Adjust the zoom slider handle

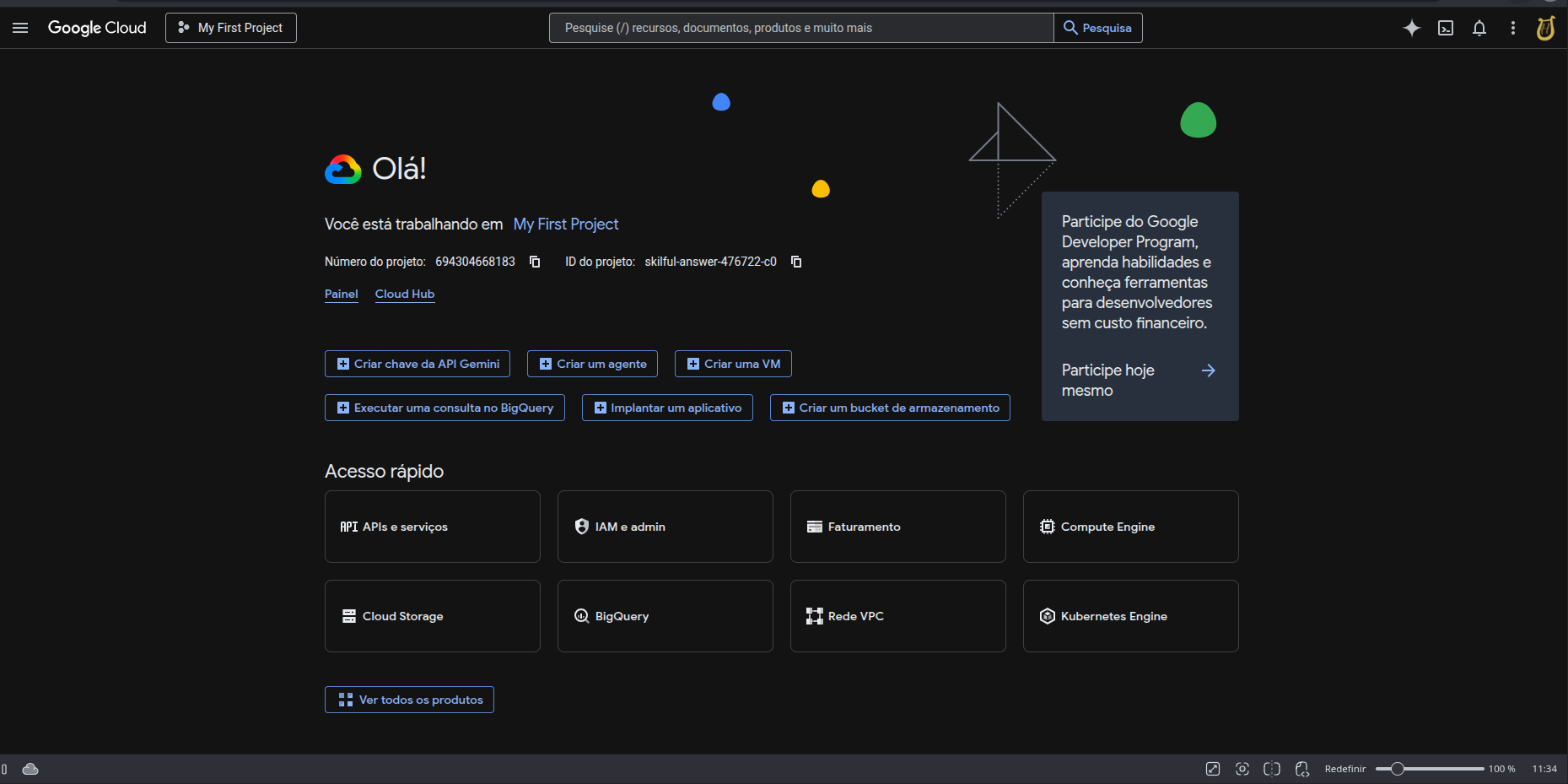pyautogui.click(x=1398, y=769)
